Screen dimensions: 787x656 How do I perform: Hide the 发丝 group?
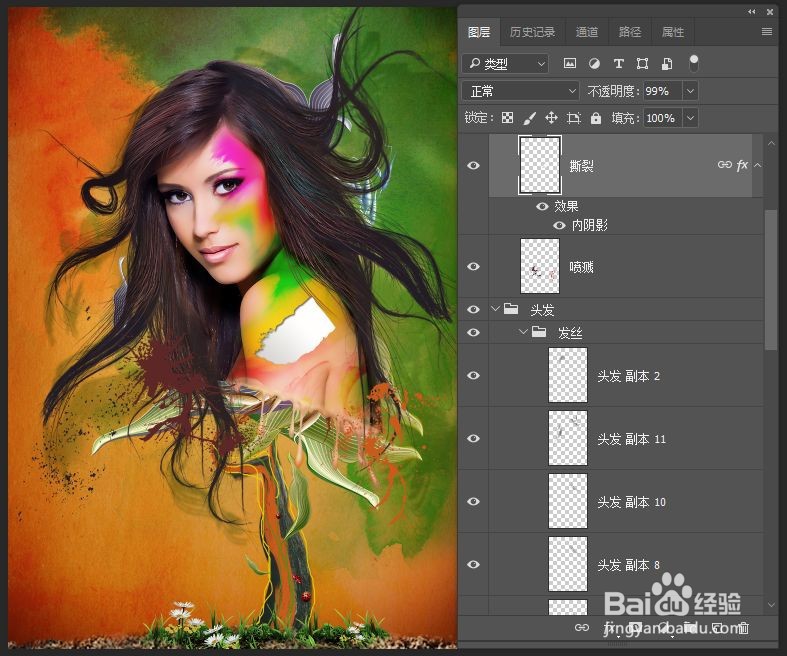pos(473,332)
